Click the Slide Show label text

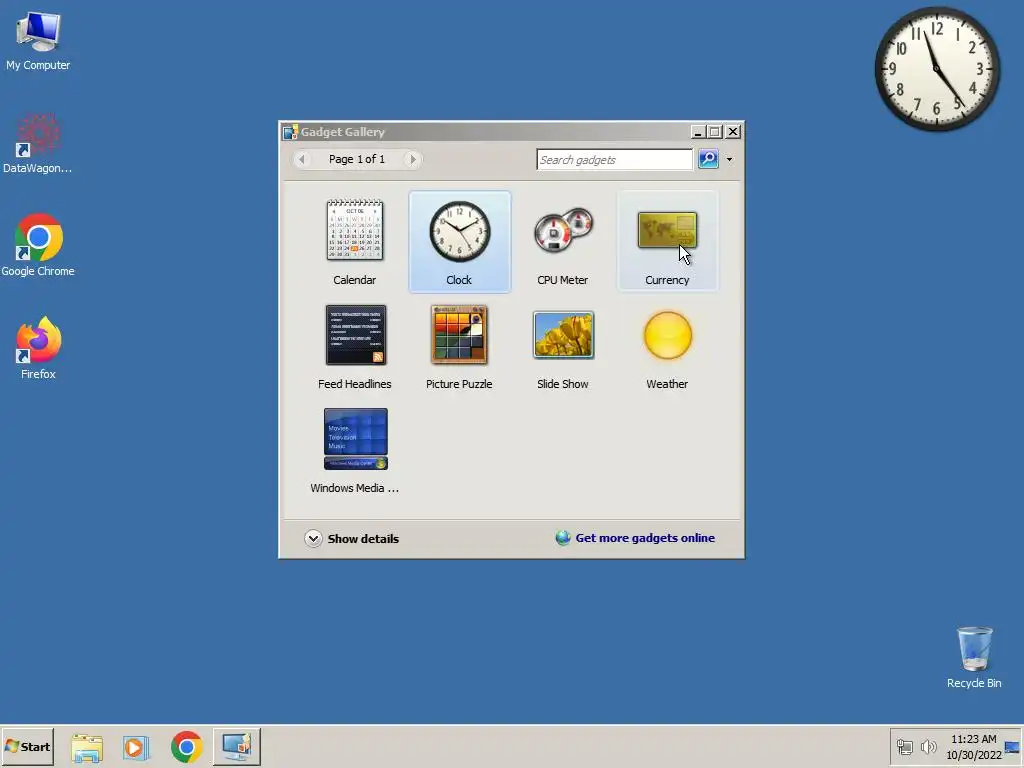[x=562, y=384]
